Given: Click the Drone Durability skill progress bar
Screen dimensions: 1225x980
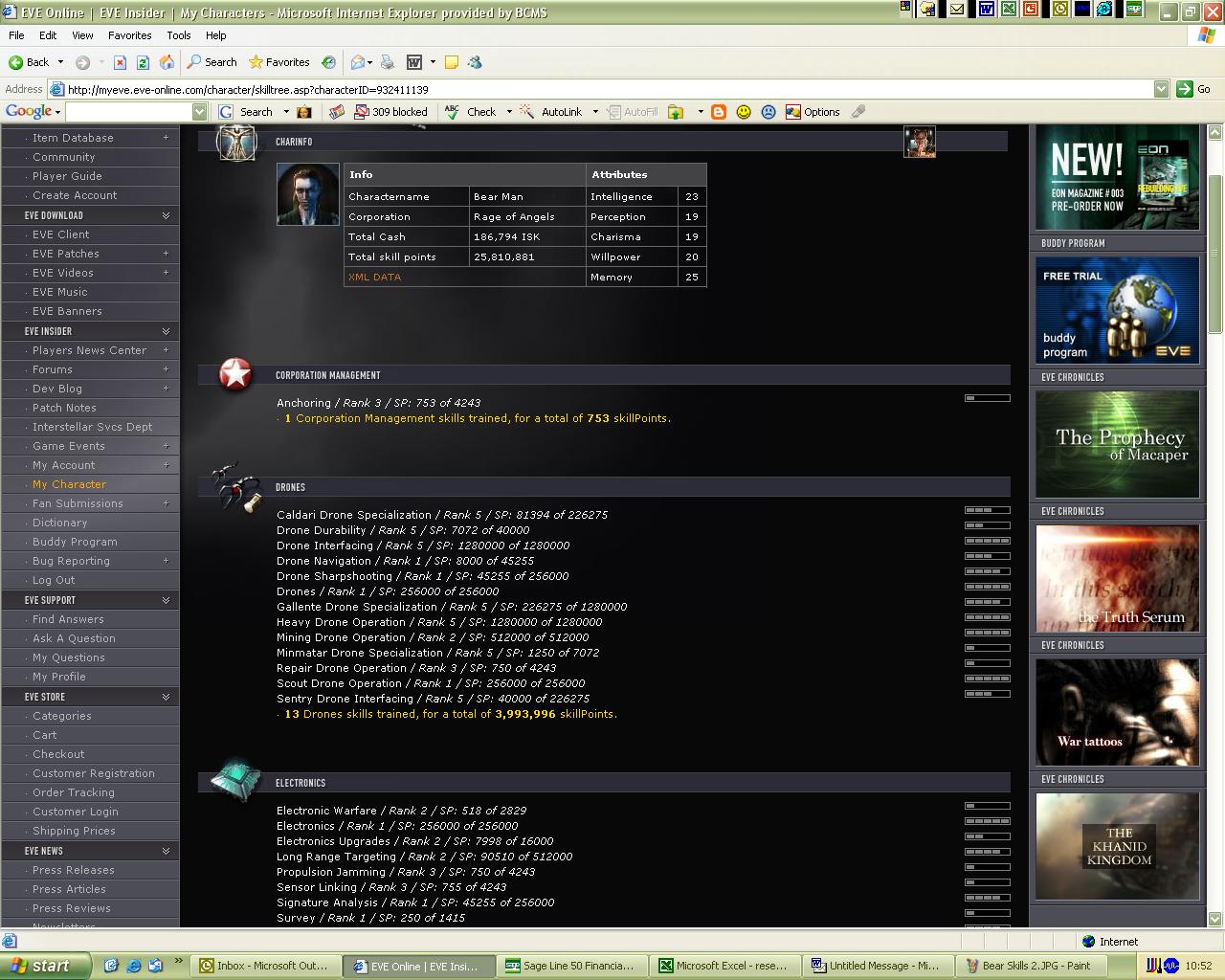Looking at the screenshot, I should pyautogui.click(x=988, y=525).
